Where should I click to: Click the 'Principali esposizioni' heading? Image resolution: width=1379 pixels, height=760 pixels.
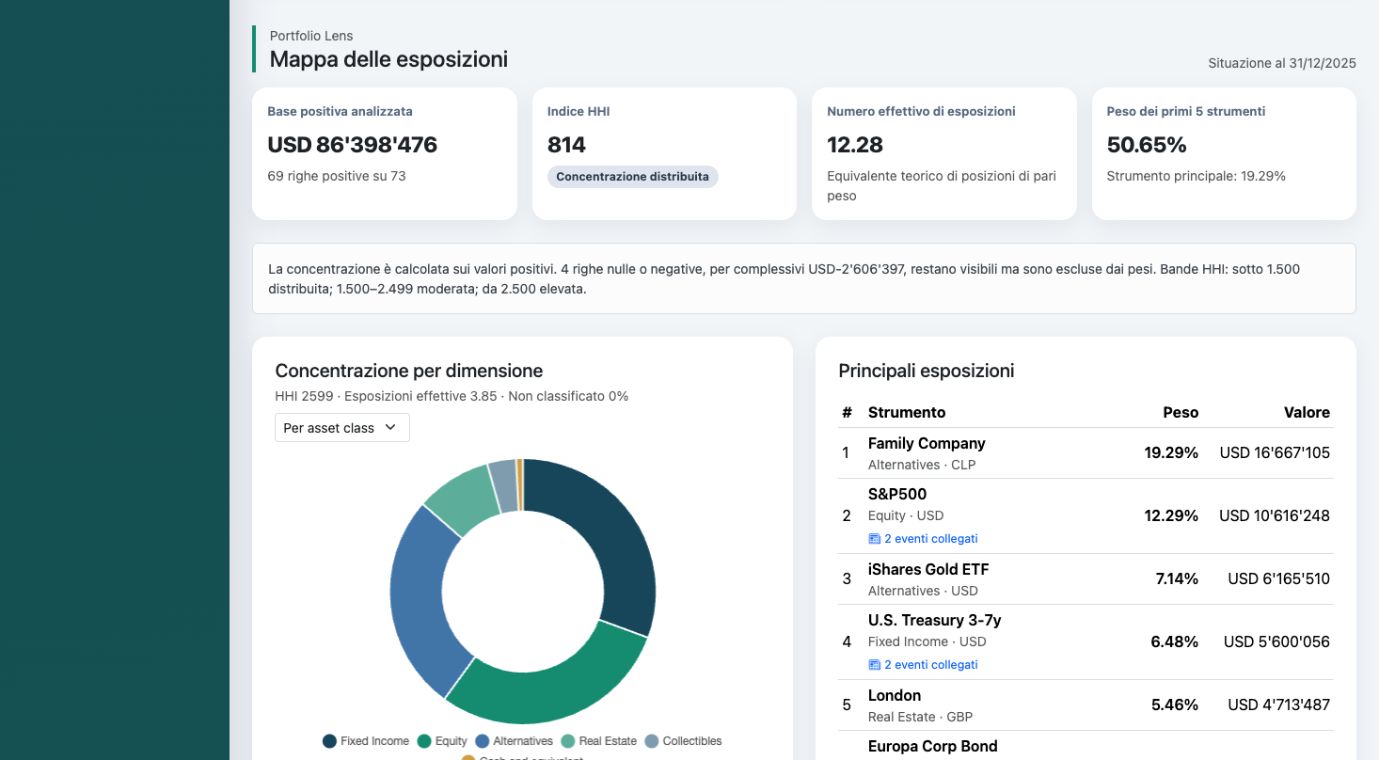926,371
